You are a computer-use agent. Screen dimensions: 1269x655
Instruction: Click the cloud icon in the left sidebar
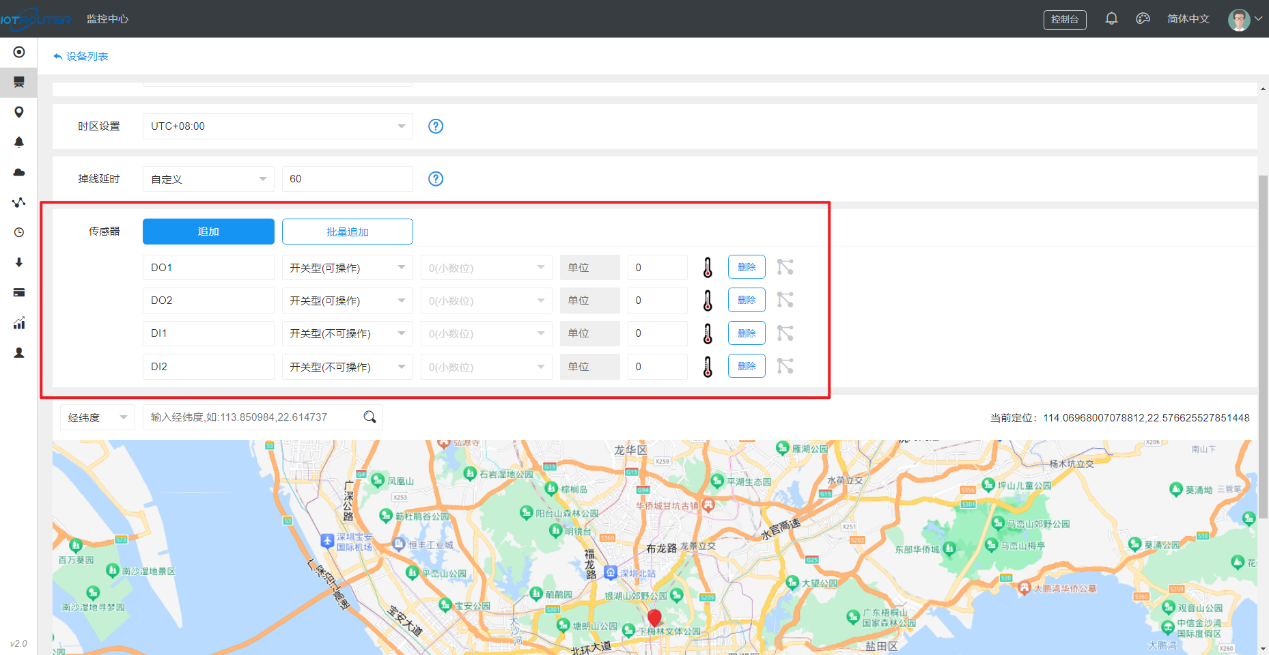(19, 172)
